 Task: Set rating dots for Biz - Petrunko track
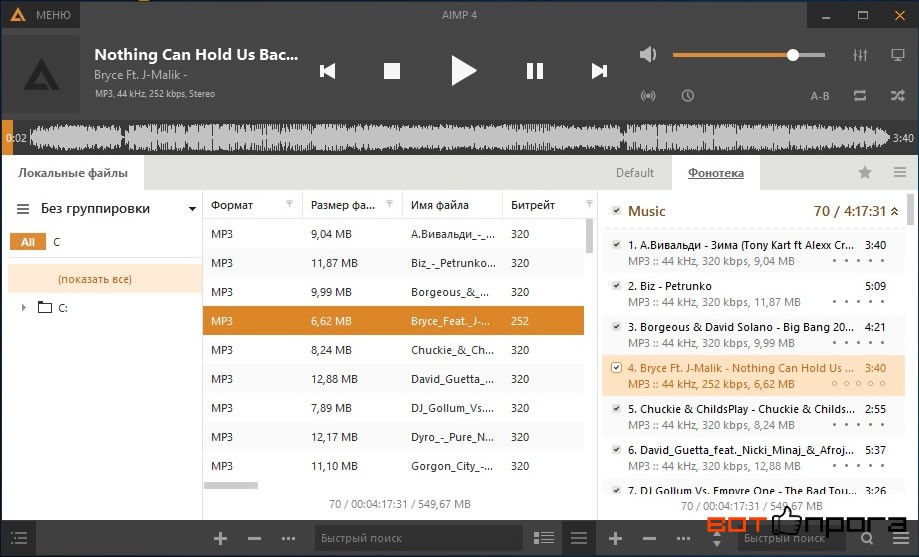coord(858,301)
